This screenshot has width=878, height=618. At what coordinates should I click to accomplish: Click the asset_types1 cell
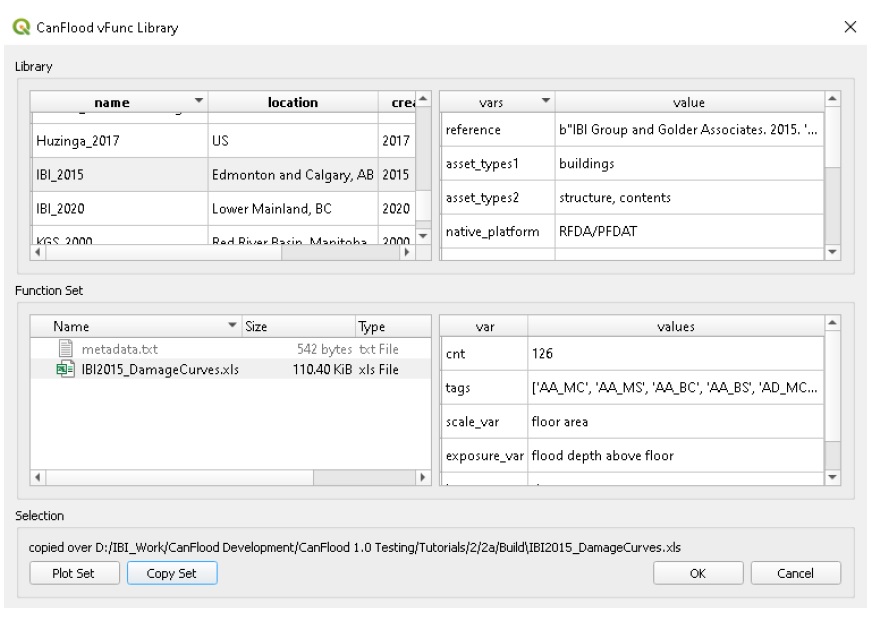coord(497,163)
